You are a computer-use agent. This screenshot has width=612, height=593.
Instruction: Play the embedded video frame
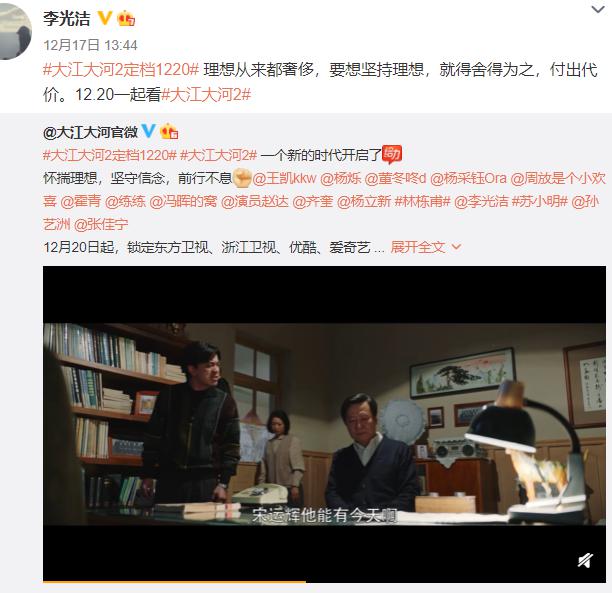[324, 424]
